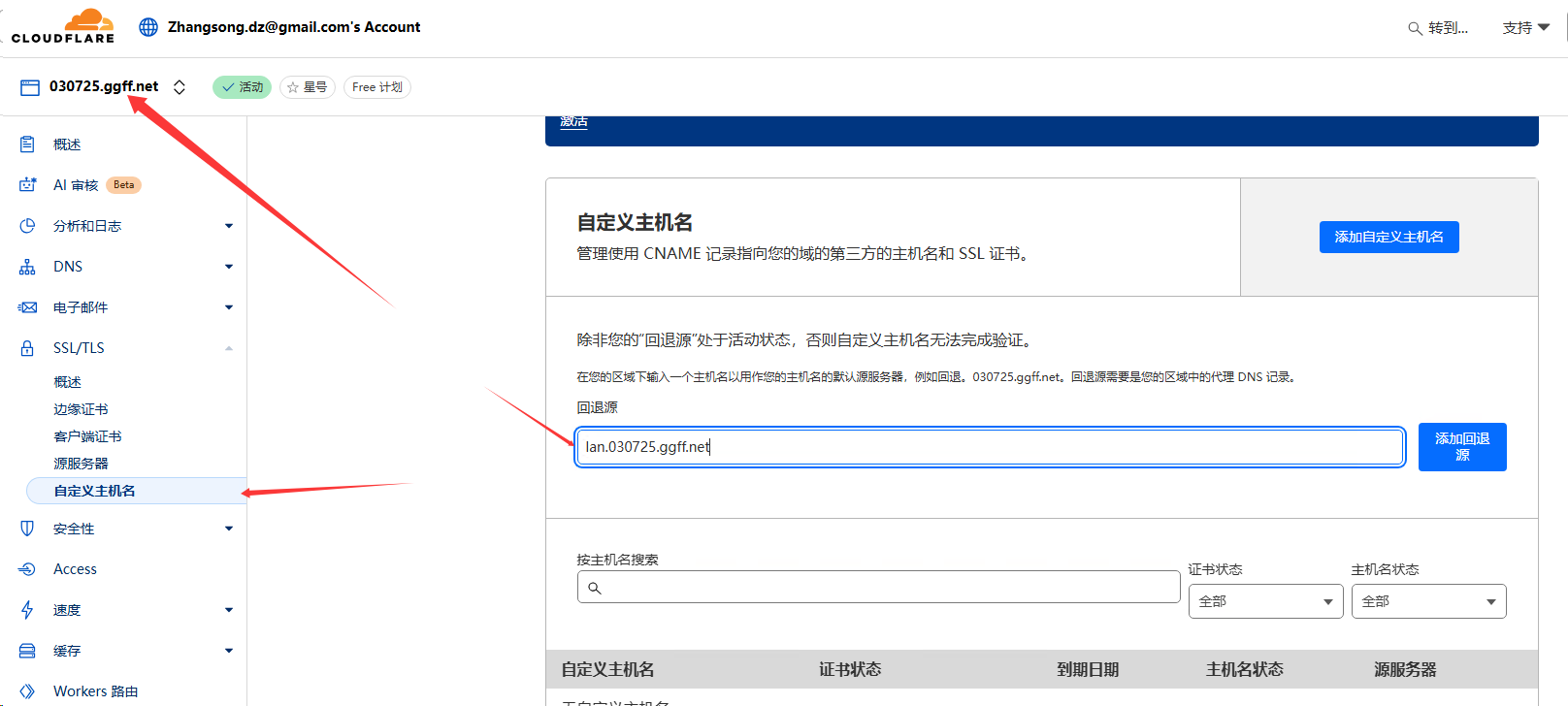The height and width of the screenshot is (706, 1568).
Task: Click the 安全性 shield icon
Action: coord(27,529)
